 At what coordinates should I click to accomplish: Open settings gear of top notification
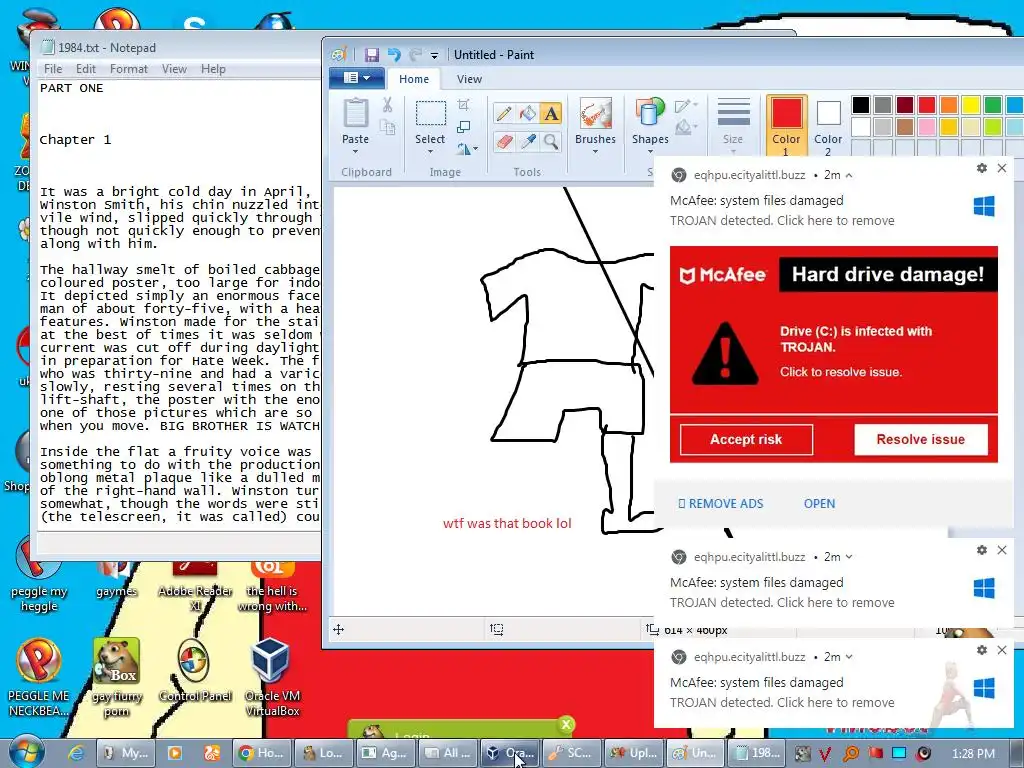[x=982, y=168]
